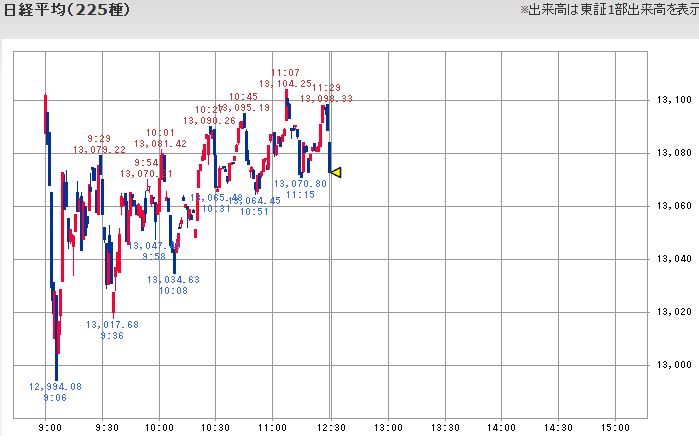Click the 13,104.25 high label
Image resolution: width=699 pixels, height=436 pixels.
(x=285, y=84)
